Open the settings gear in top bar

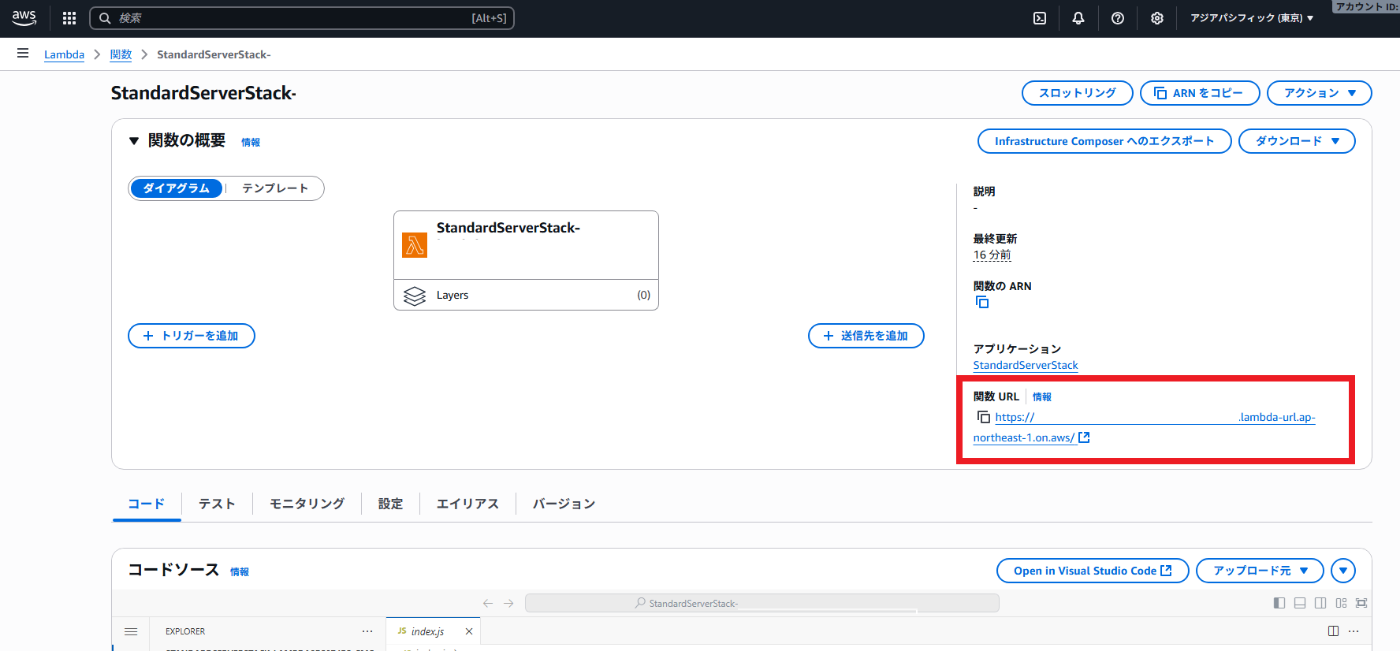click(x=1157, y=18)
